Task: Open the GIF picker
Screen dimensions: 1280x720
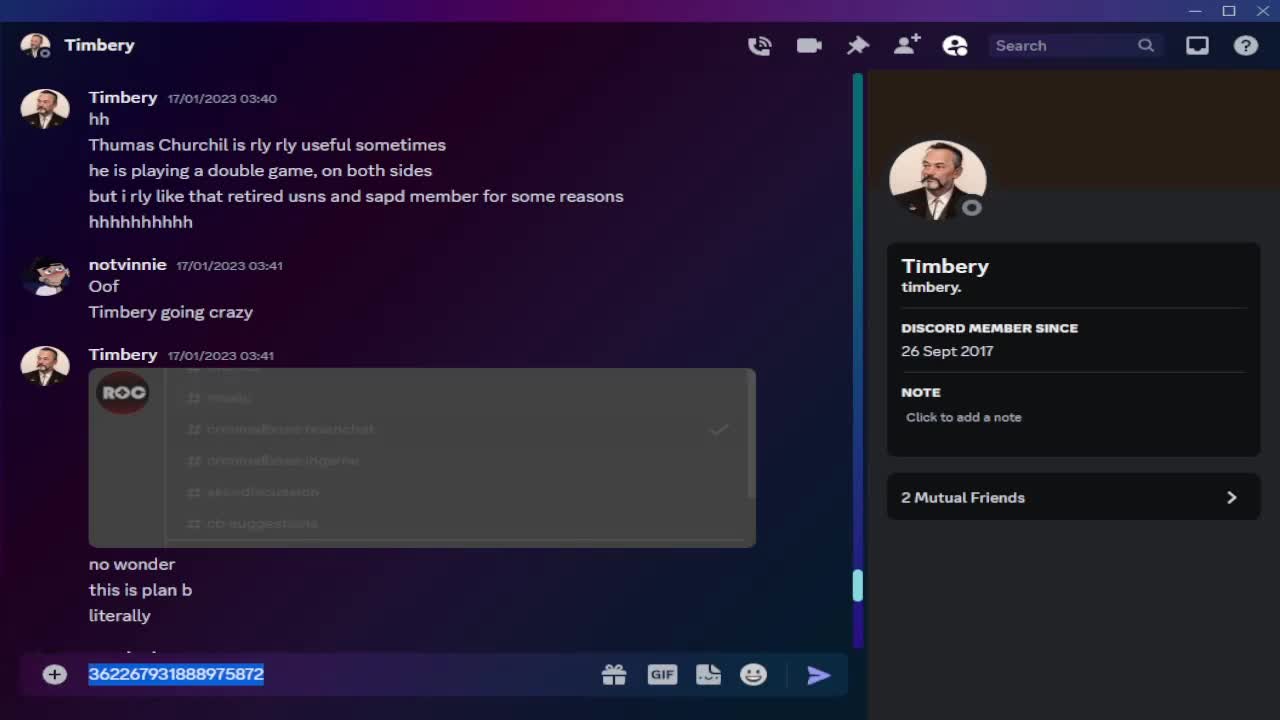Action: click(x=662, y=675)
